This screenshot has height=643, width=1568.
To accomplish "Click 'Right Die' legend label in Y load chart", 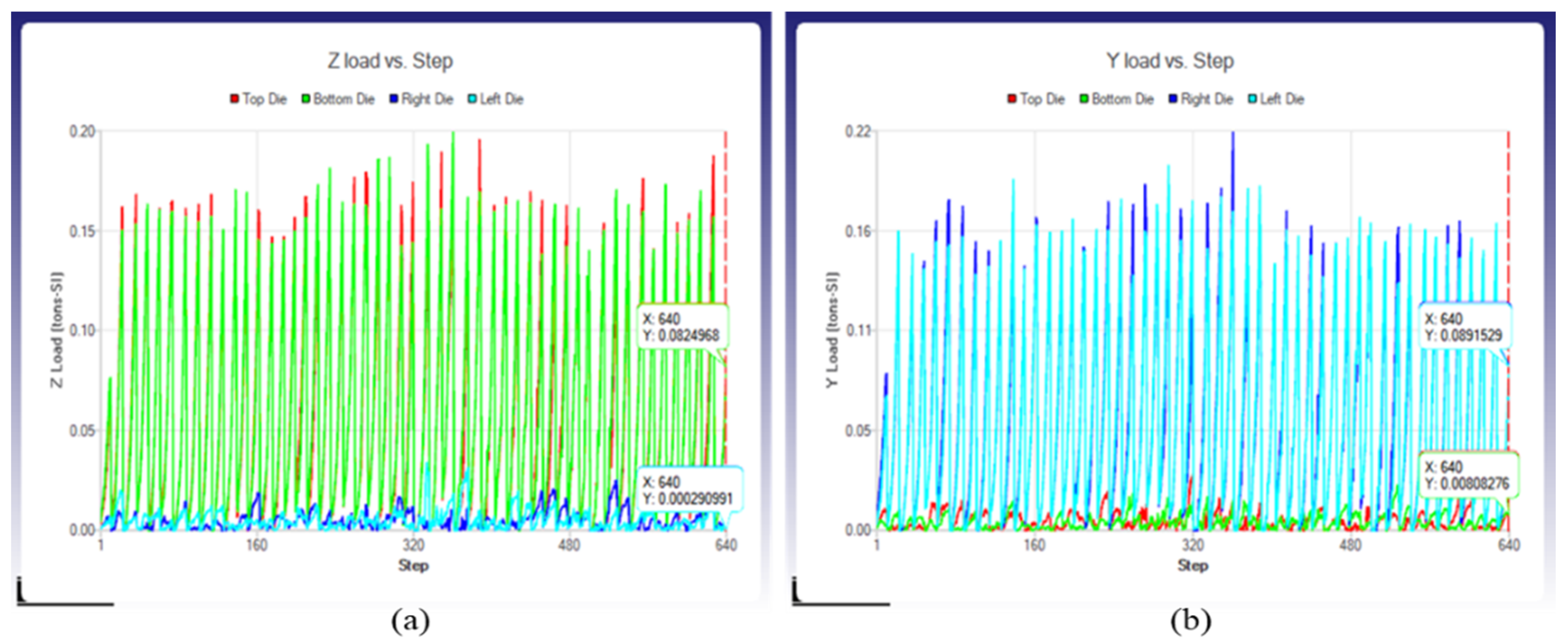I will click(x=1206, y=98).
